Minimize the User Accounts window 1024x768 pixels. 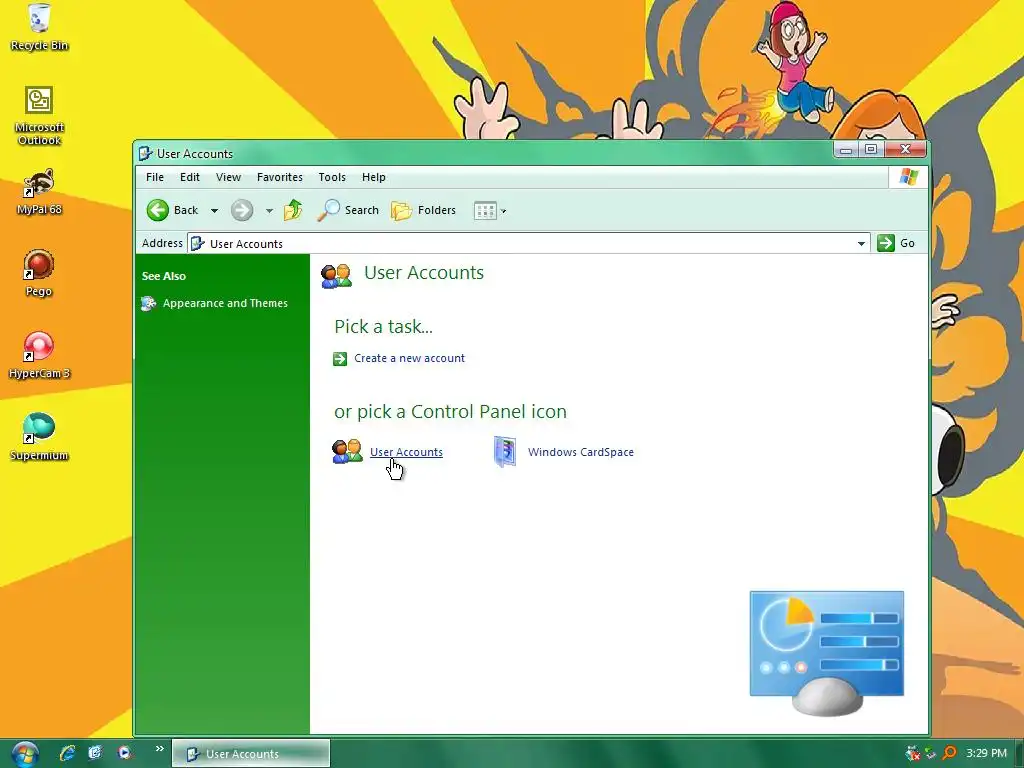(x=846, y=150)
